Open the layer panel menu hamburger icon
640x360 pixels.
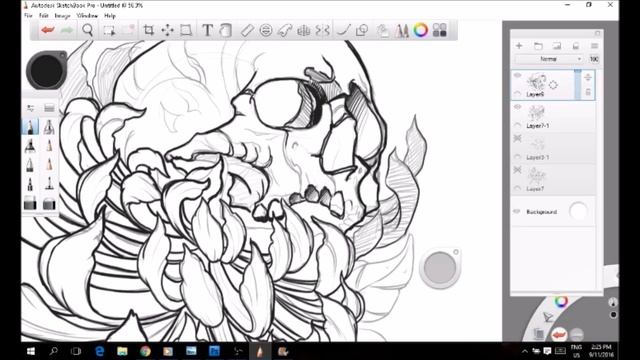pyautogui.click(x=594, y=46)
